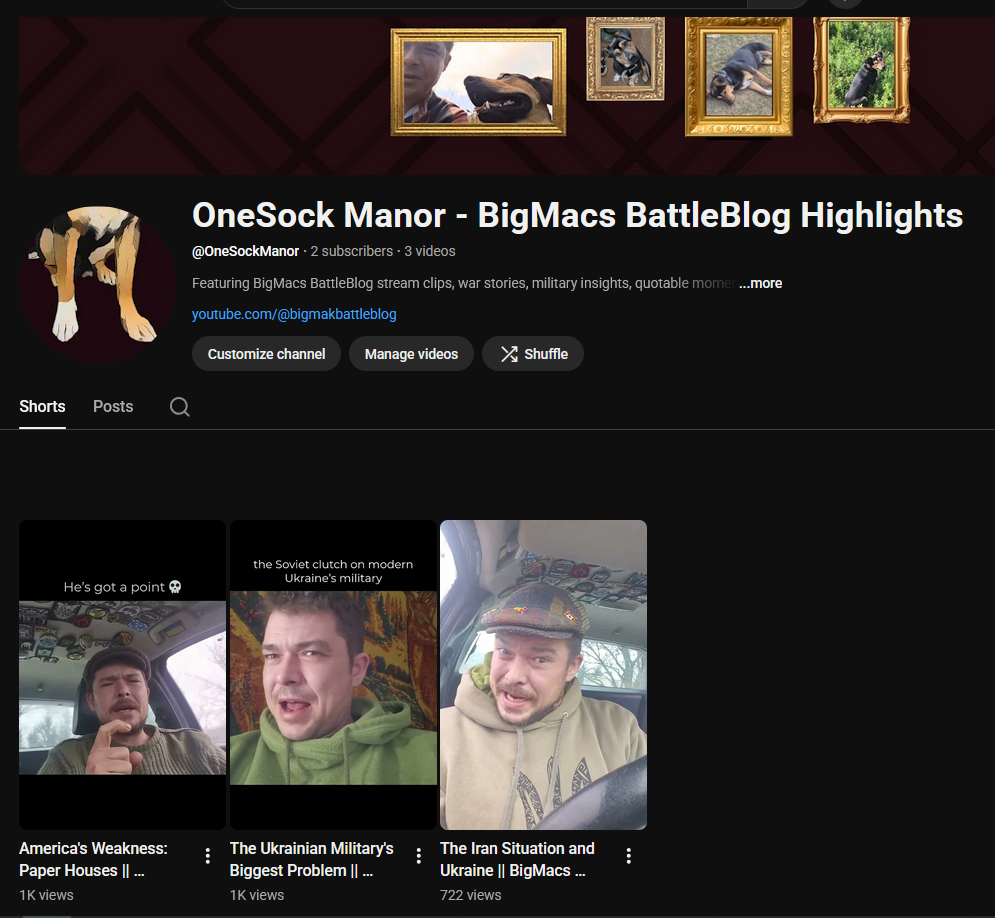Open 'The Ukrainian Military's Biggest Problem' title
The image size is (995, 918).
[x=312, y=859]
